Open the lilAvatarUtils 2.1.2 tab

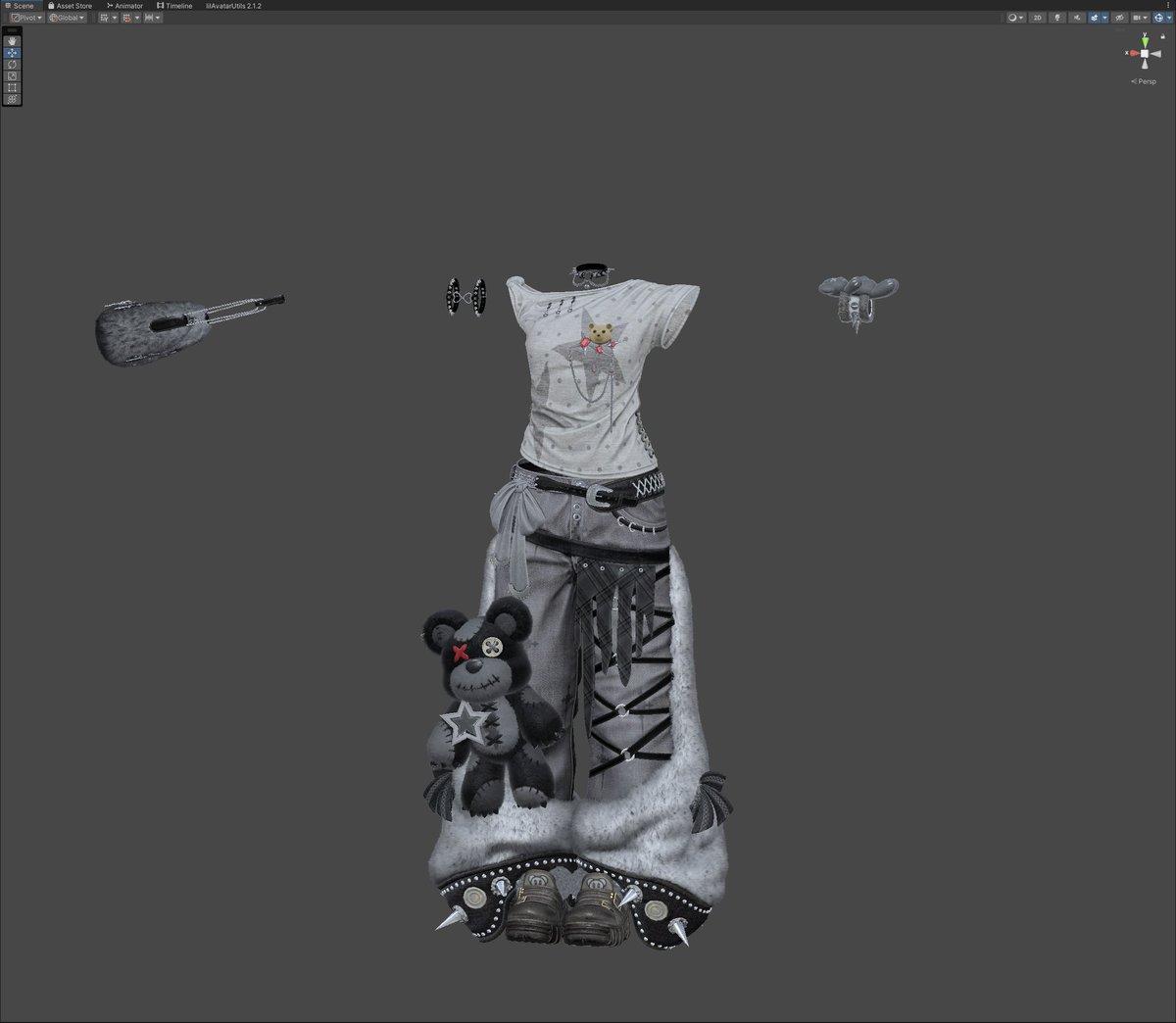233,6
